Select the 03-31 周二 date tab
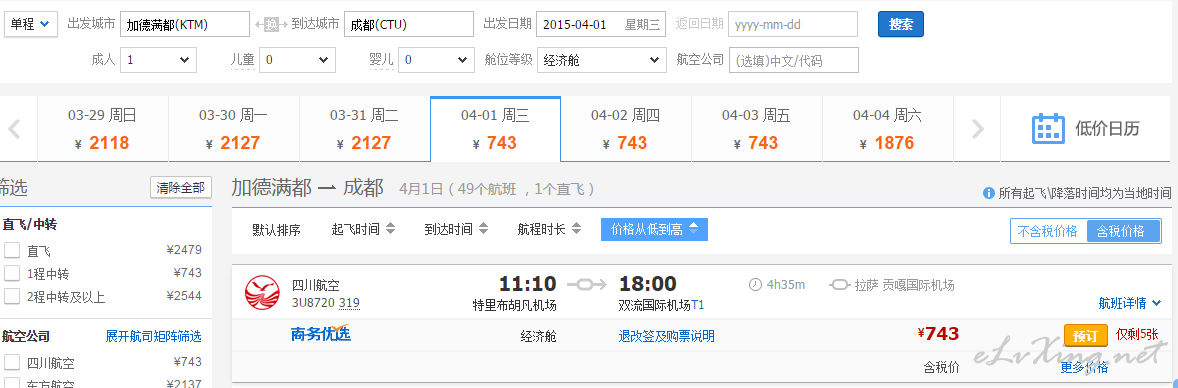This screenshot has height=388, width=1178. click(x=364, y=129)
